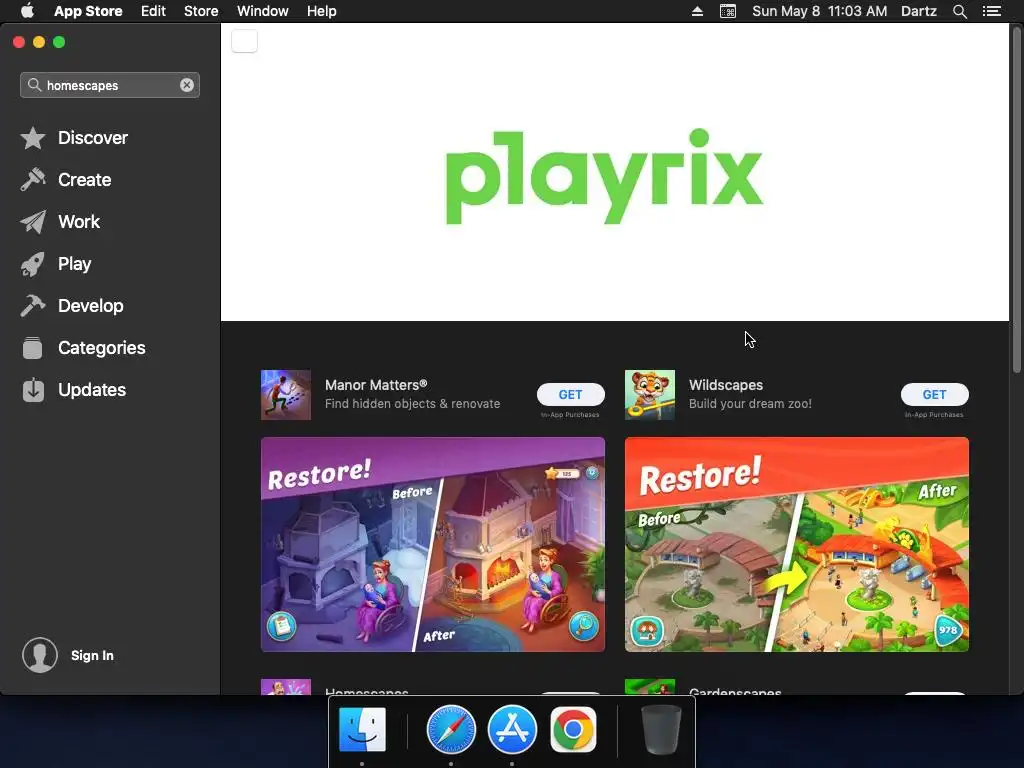Open the Play rocket icon
The height and width of the screenshot is (768, 1024).
point(33,264)
